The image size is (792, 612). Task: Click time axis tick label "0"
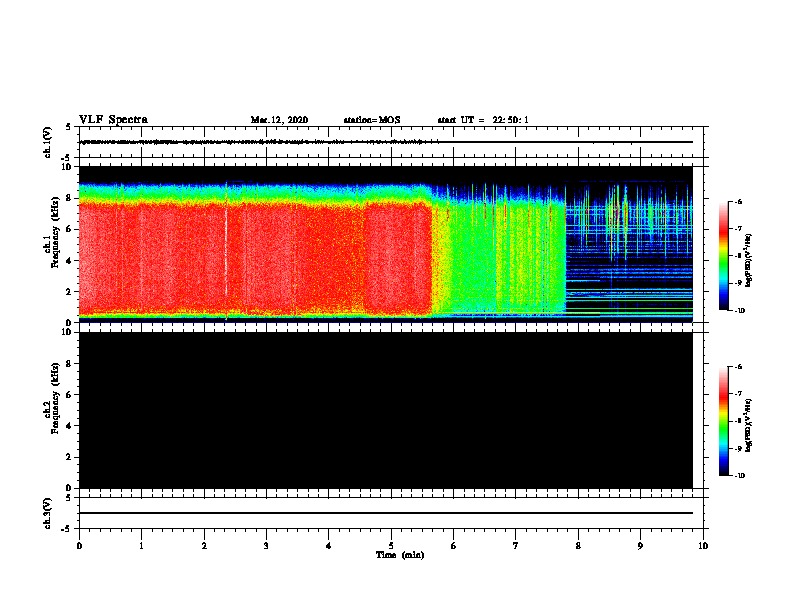tap(79, 546)
